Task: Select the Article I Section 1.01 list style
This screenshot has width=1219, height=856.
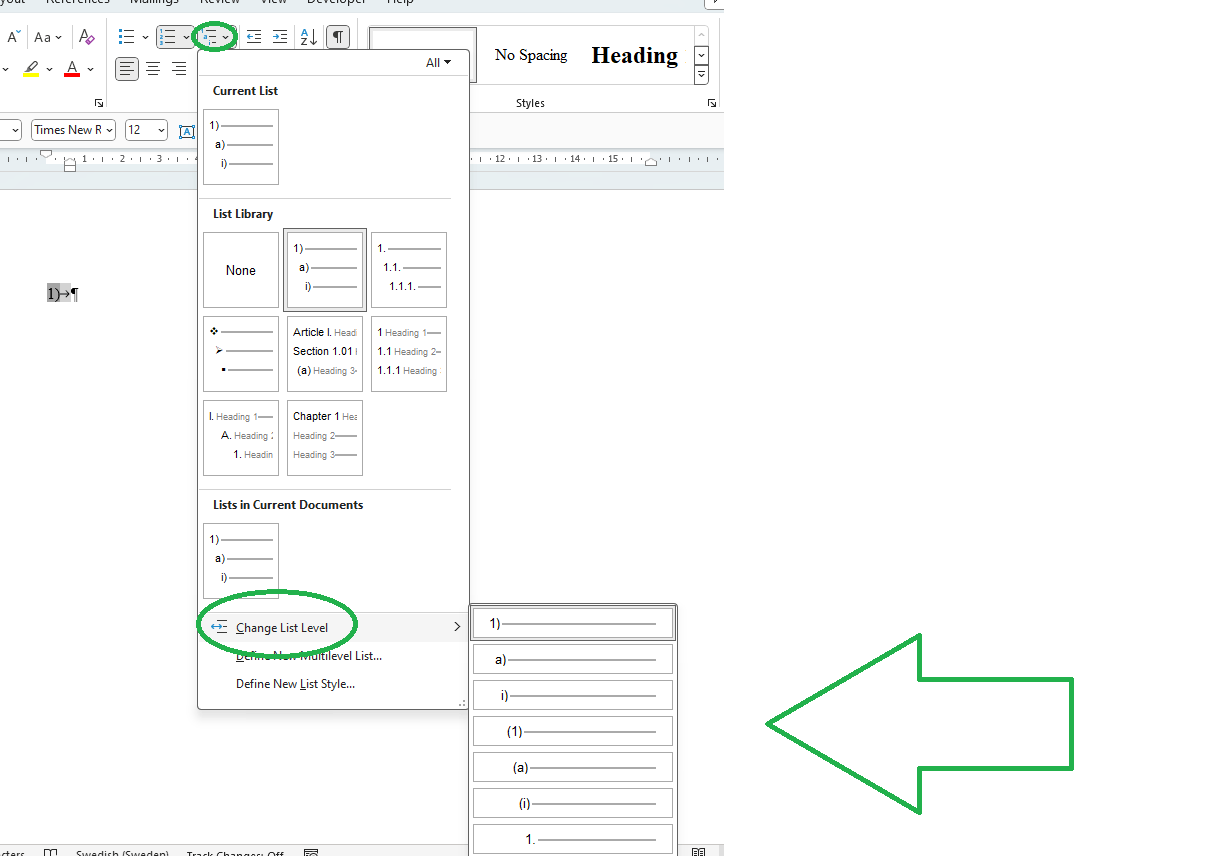Action: (324, 353)
